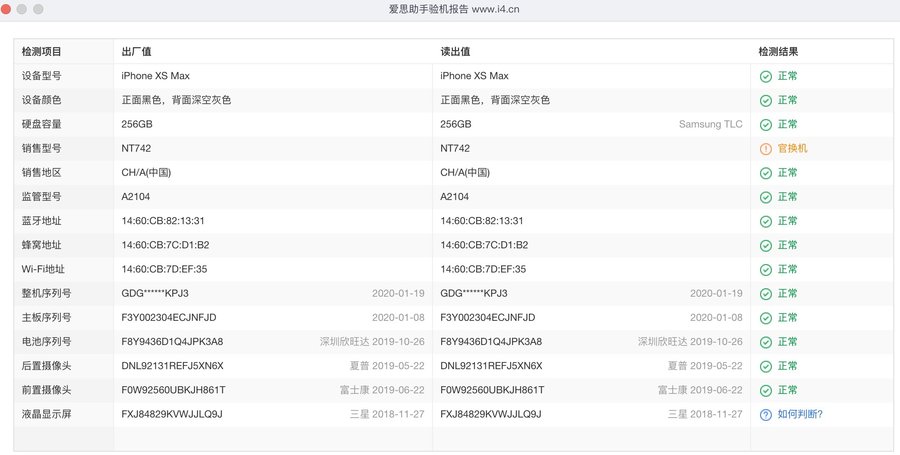This screenshot has width=900, height=455.
Task: Click read-side 夏普 2019-05-22 text
Action: [705, 365]
